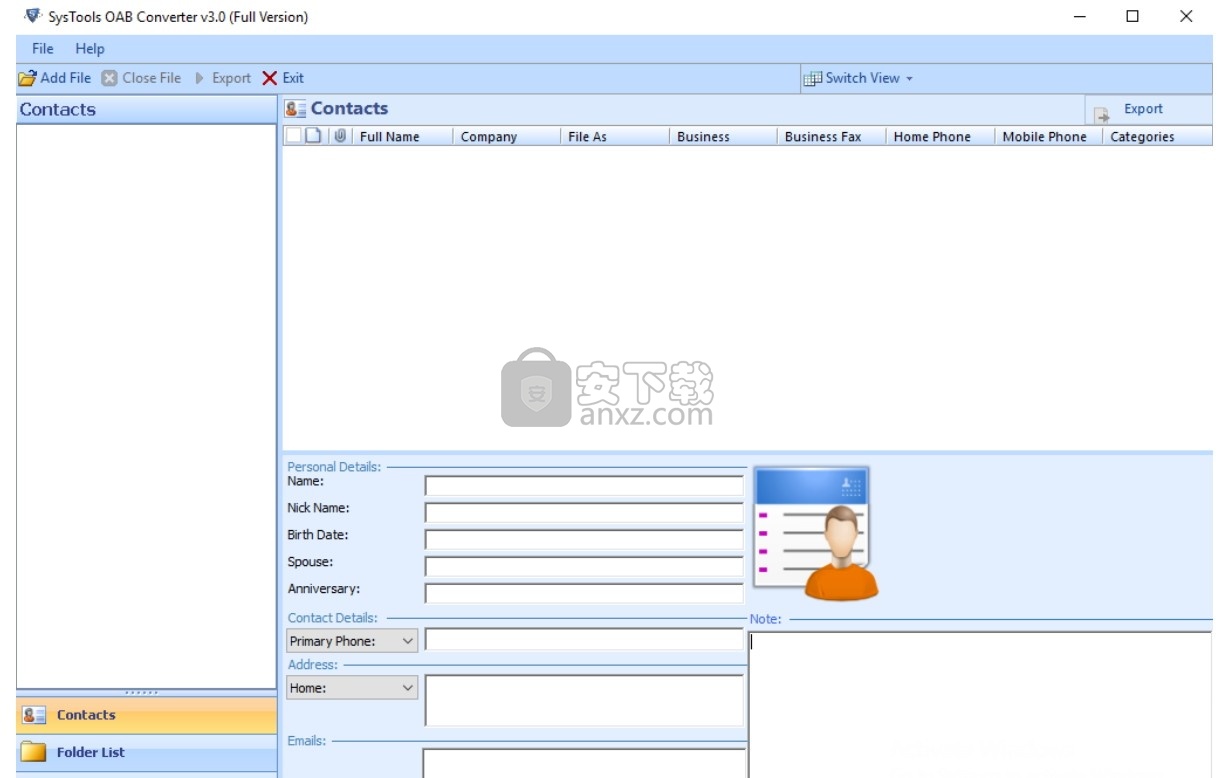Sort by Business column header
Image resolution: width=1218 pixels, height=778 pixels.
(x=722, y=136)
